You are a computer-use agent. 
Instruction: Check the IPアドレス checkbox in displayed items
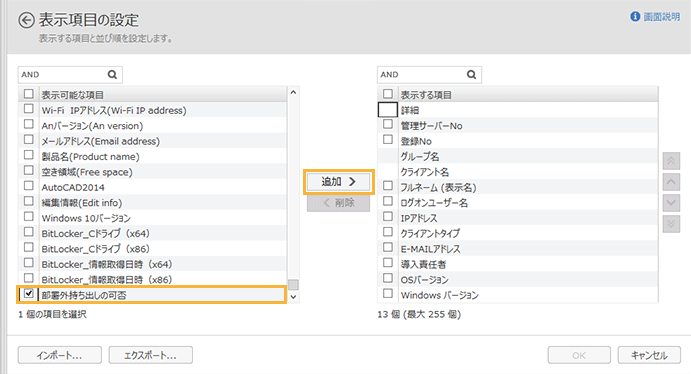[388, 216]
